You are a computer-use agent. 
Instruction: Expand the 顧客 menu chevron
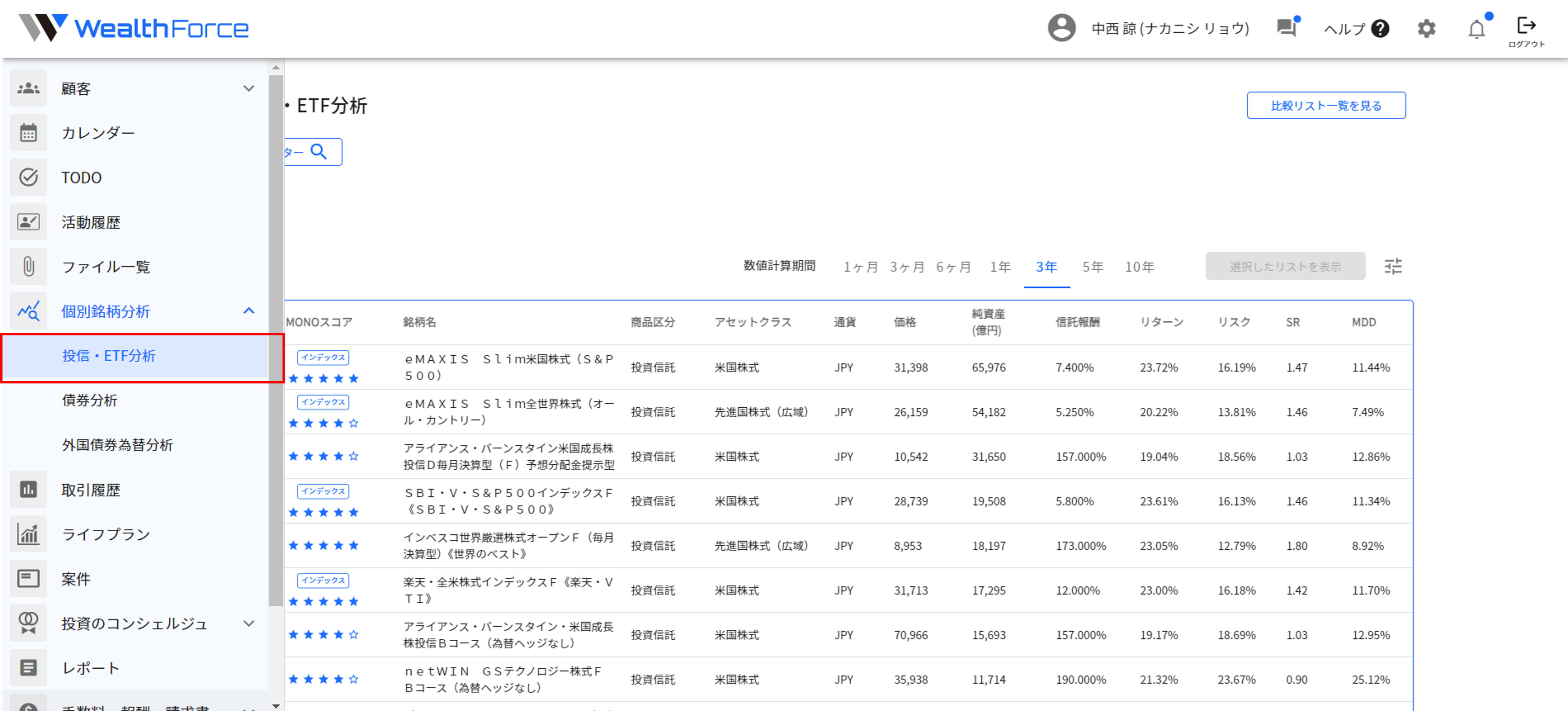(x=248, y=88)
